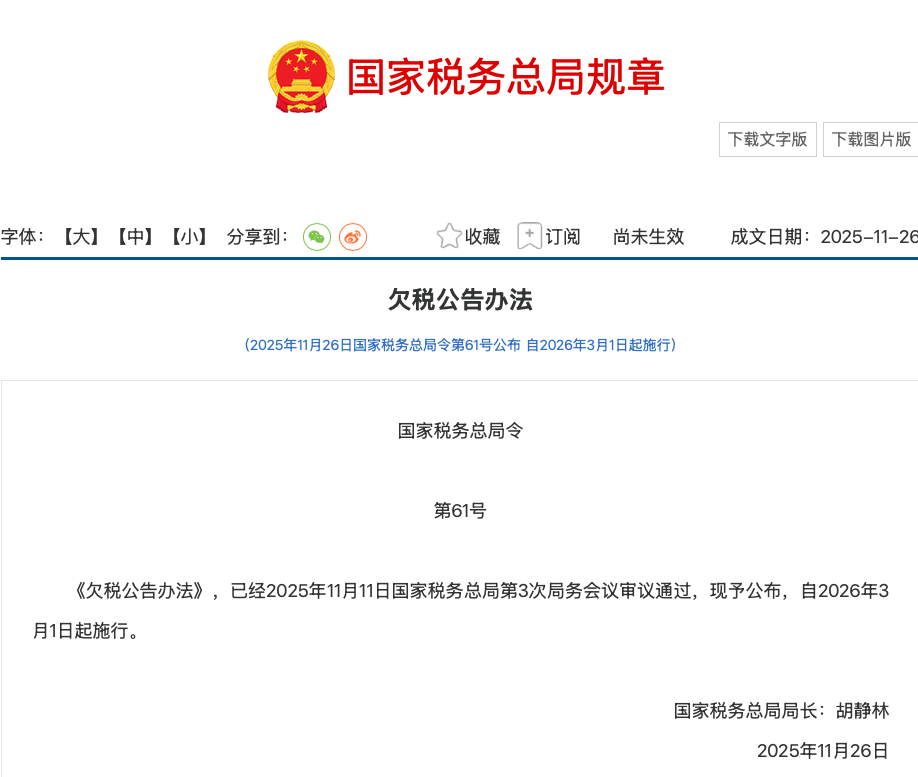Click the 国家税务总局令 heading

[x=460, y=431]
